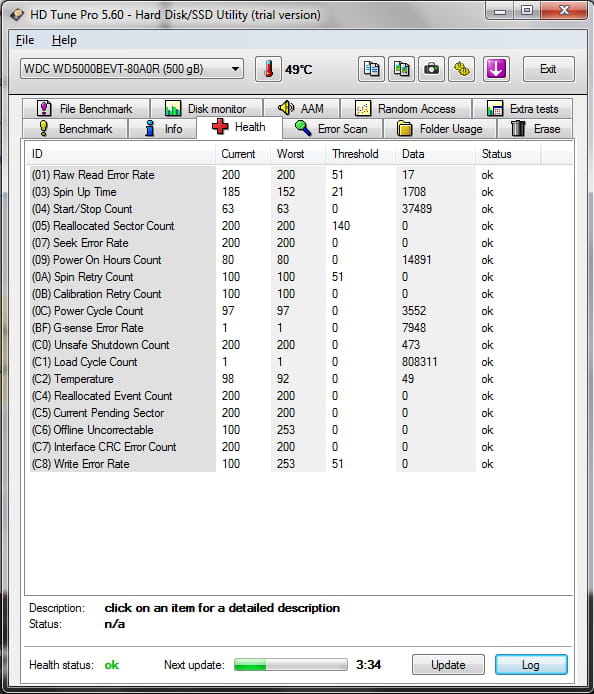Switch to the Disk monitor tab
Image resolution: width=594 pixels, height=694 pixels.
(206, 108)
